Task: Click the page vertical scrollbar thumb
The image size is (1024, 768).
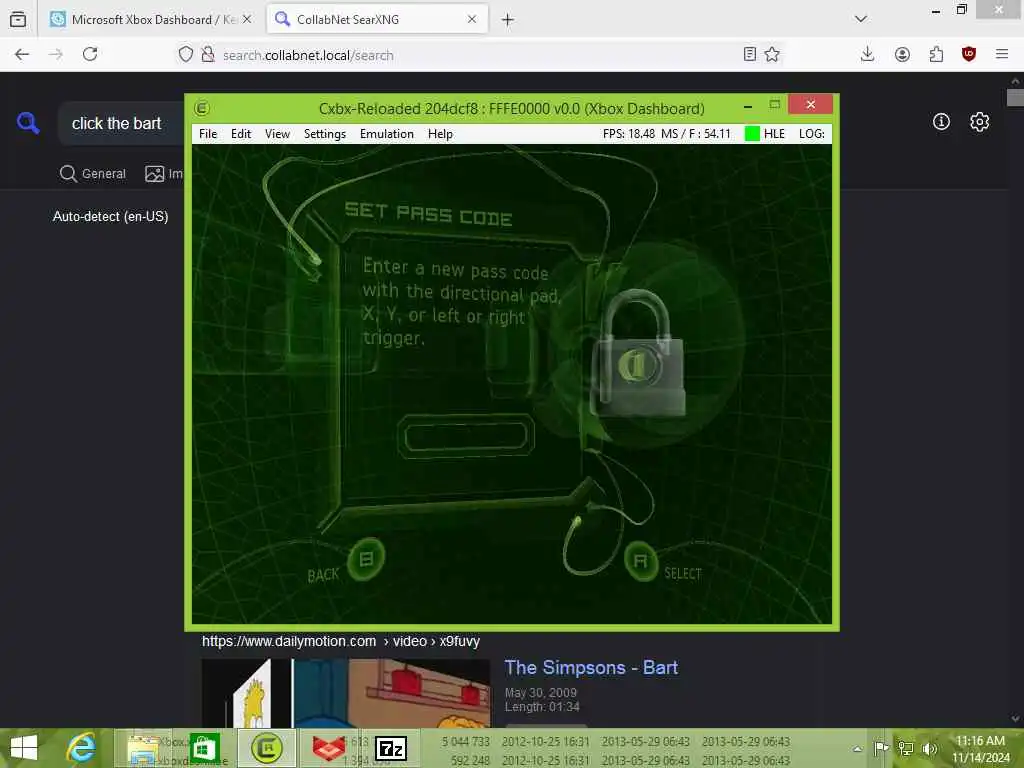Action: click(x=1015, y=98)
